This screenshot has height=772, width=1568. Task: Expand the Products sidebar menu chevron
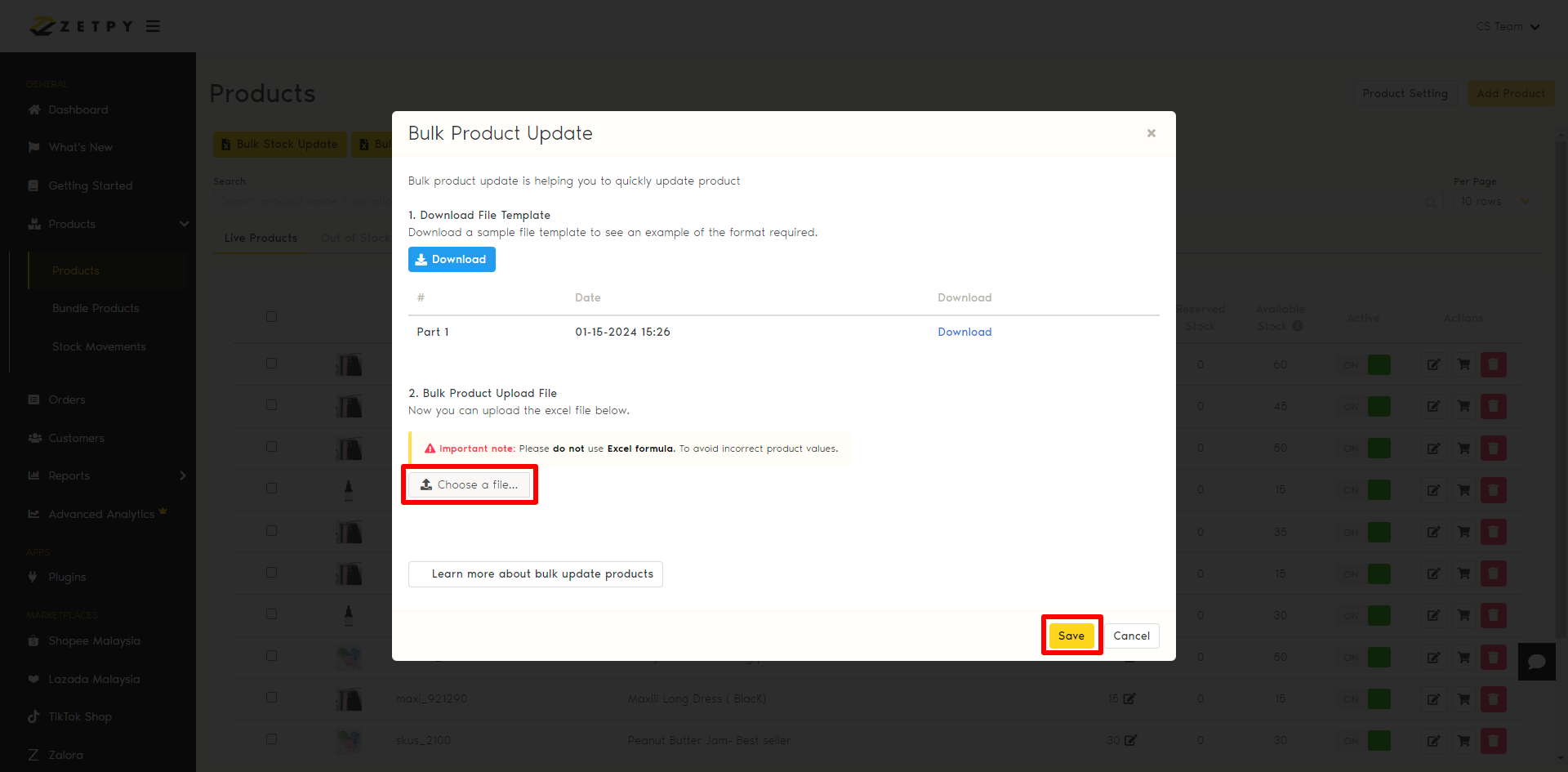coord(184,224)
